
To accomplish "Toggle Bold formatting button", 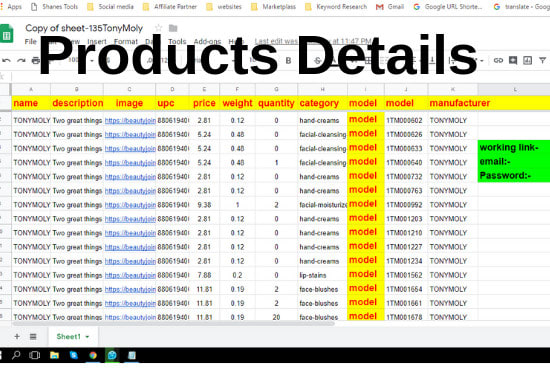I will 288,60.
